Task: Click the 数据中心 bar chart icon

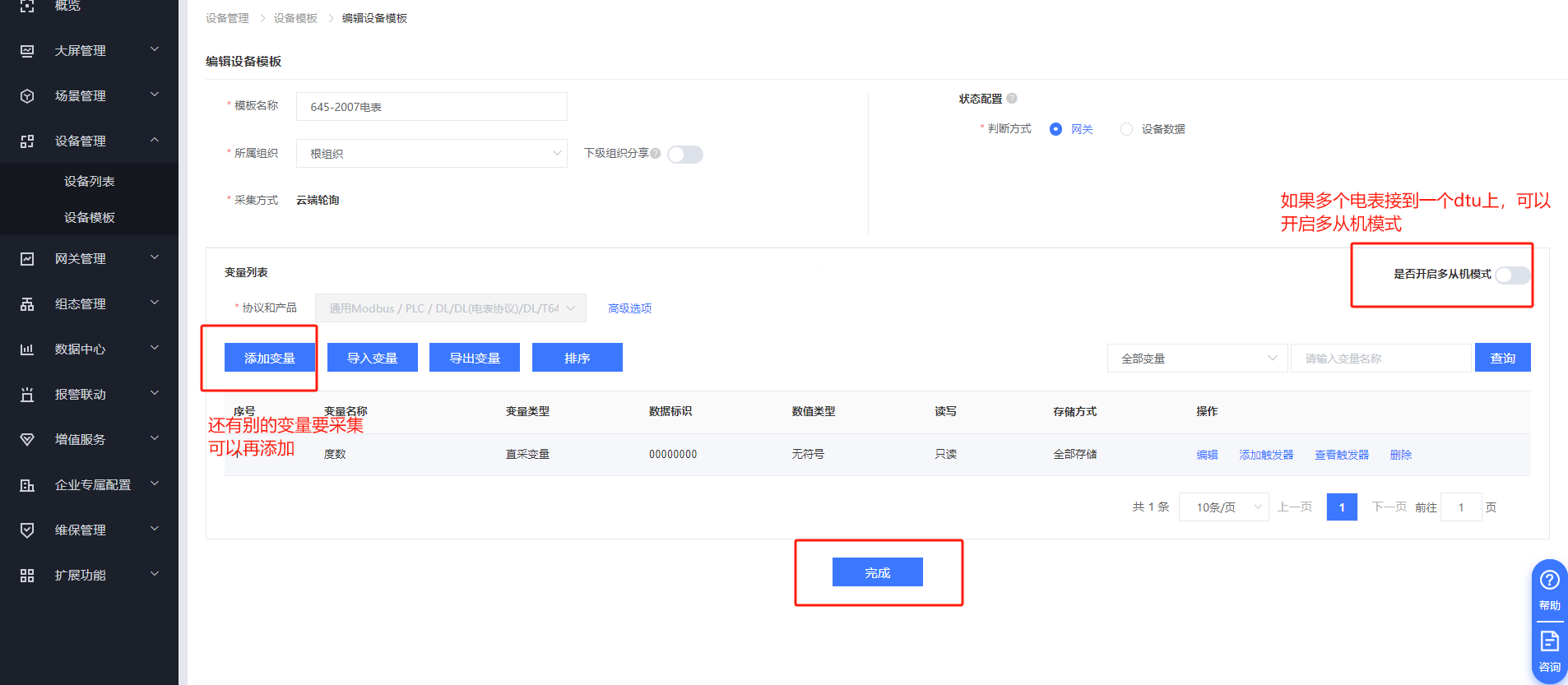Action: point(27,349)
